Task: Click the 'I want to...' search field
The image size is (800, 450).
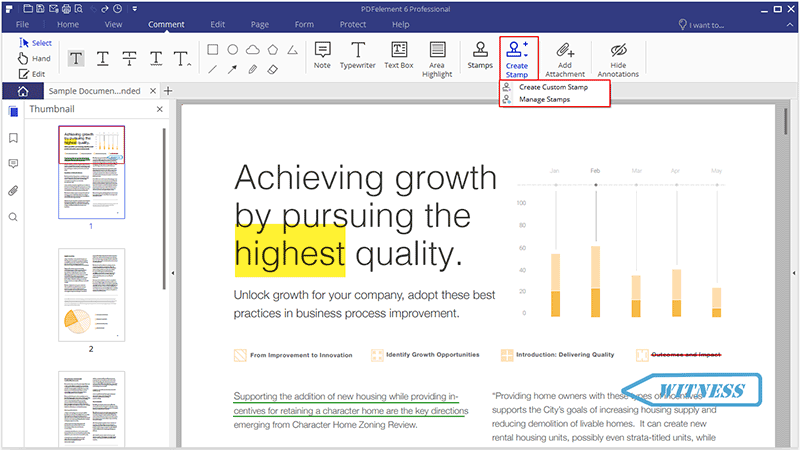Action: point(702,24)
